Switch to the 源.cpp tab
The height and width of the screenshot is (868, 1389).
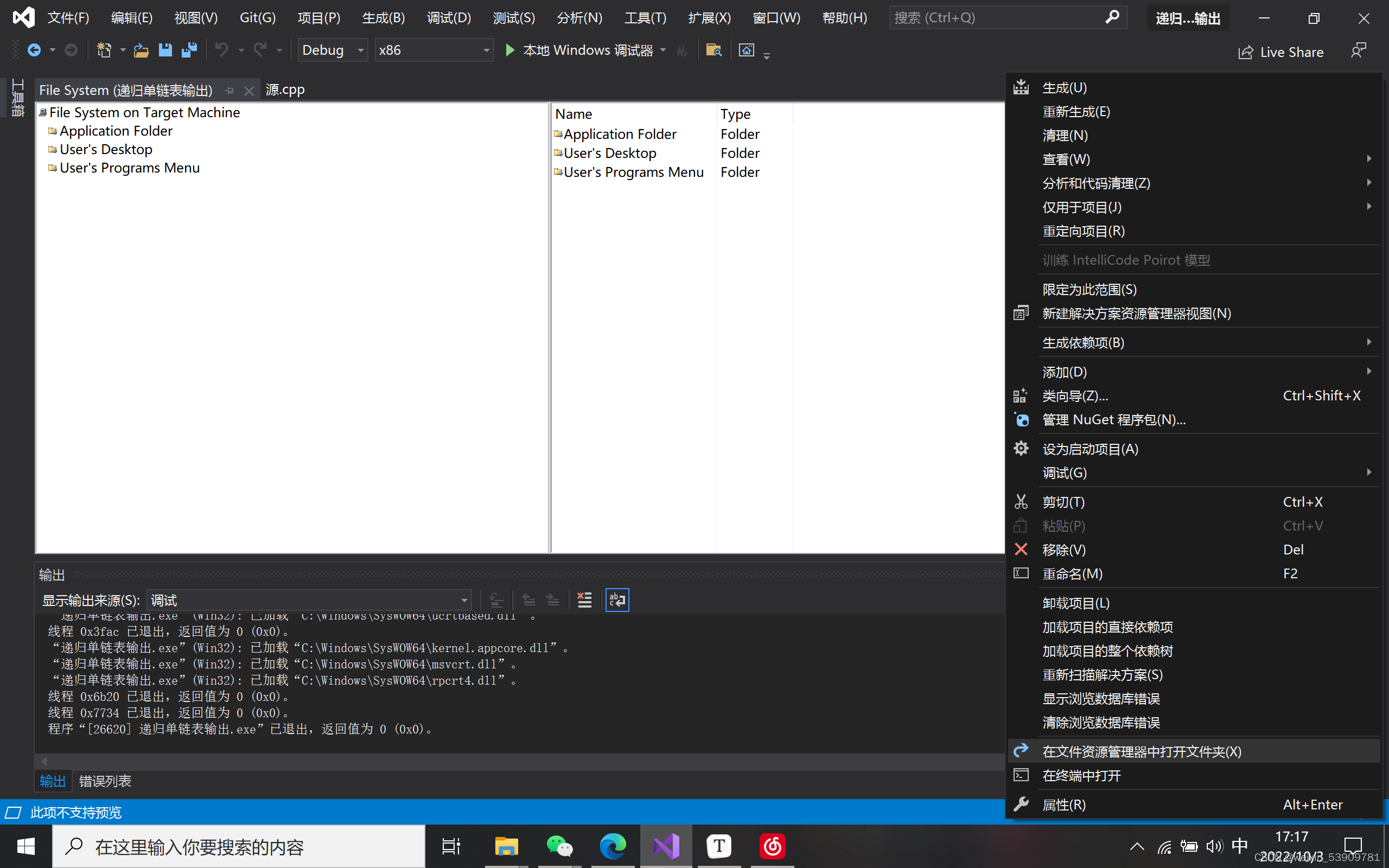[285, 90]
